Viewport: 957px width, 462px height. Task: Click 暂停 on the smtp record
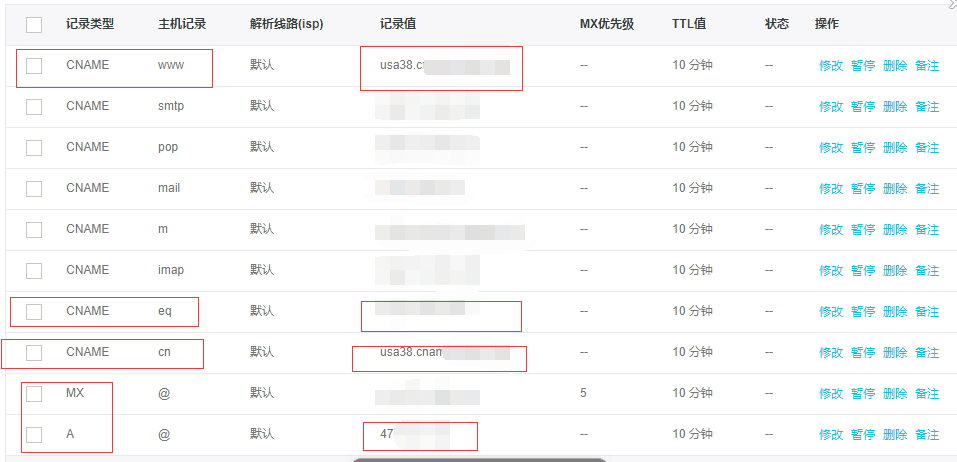(863, 106)
